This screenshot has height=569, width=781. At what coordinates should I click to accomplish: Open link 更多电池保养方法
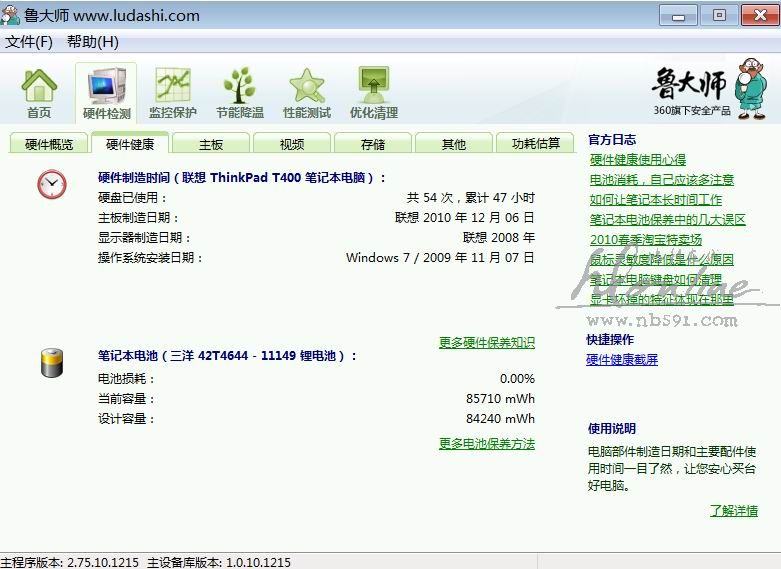click(487, 443)
